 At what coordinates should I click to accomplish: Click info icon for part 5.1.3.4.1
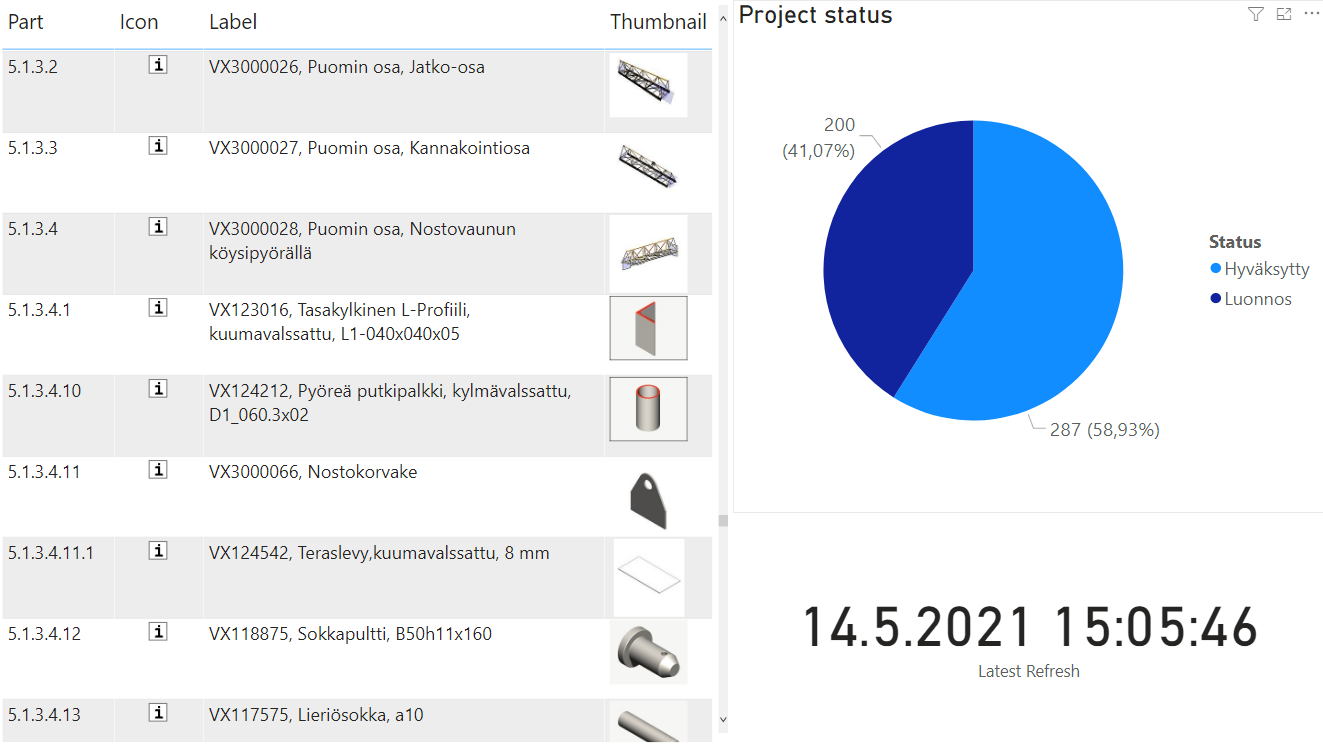click(x=157, y=308)
